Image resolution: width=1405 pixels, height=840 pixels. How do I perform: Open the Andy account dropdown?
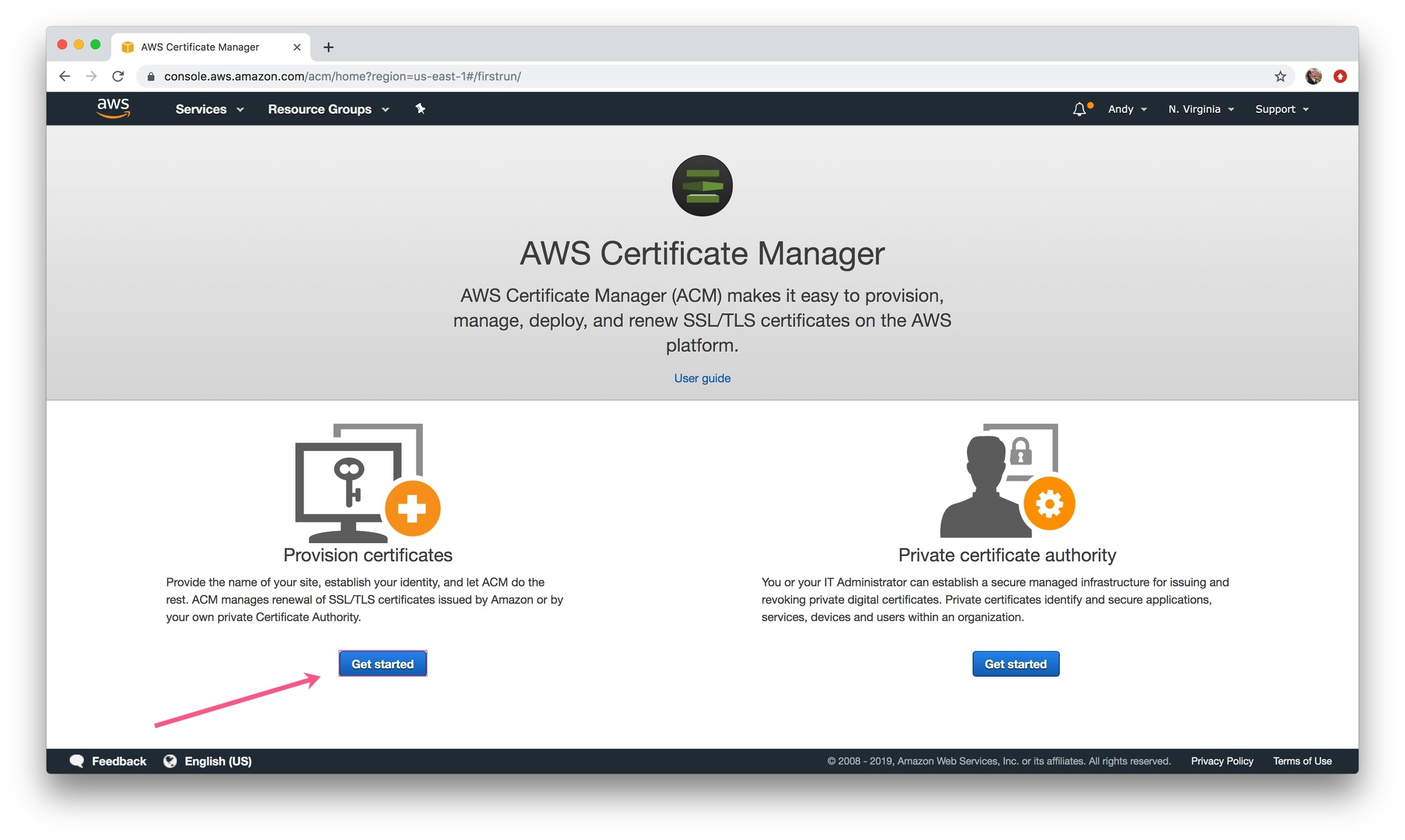tap(1127, 109)
